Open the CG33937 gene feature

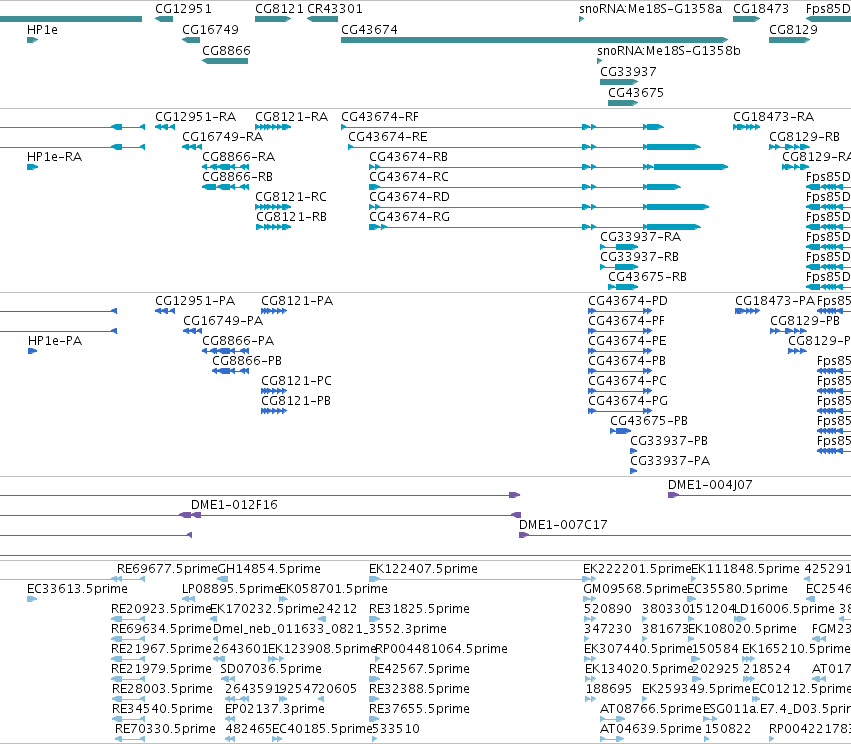point(619,82)
